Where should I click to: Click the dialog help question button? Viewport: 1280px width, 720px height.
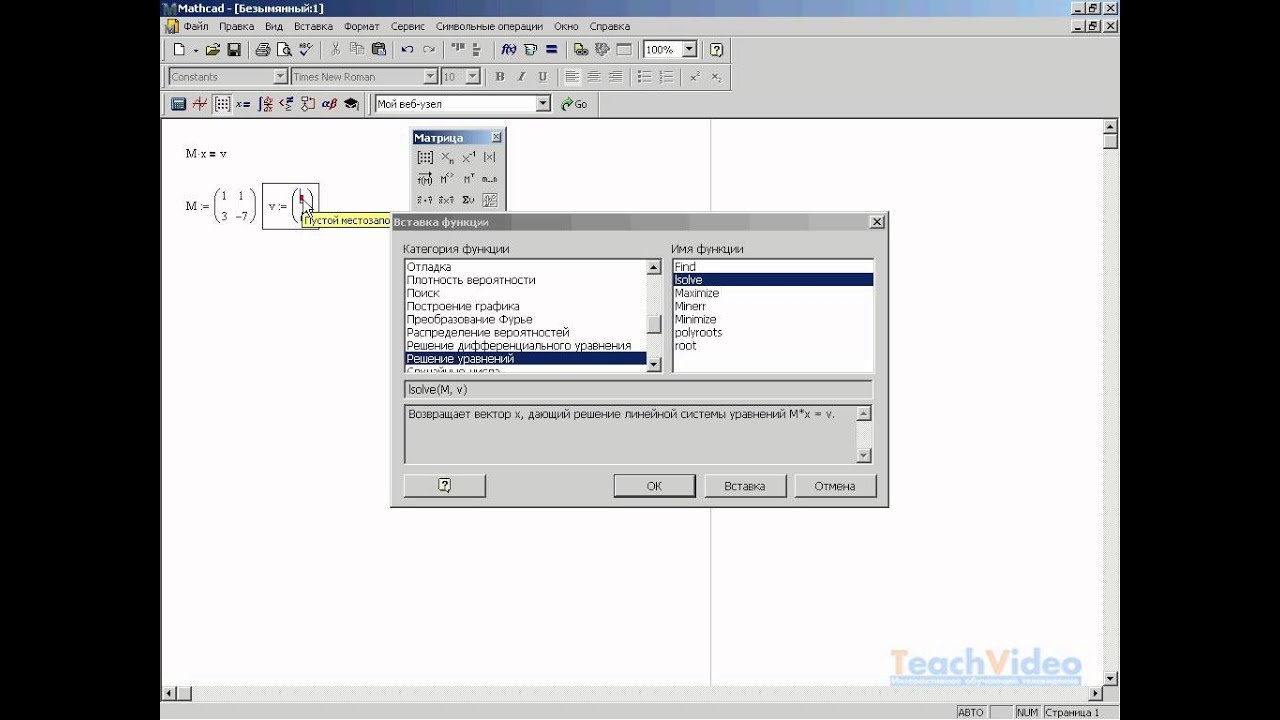[445, 486]
